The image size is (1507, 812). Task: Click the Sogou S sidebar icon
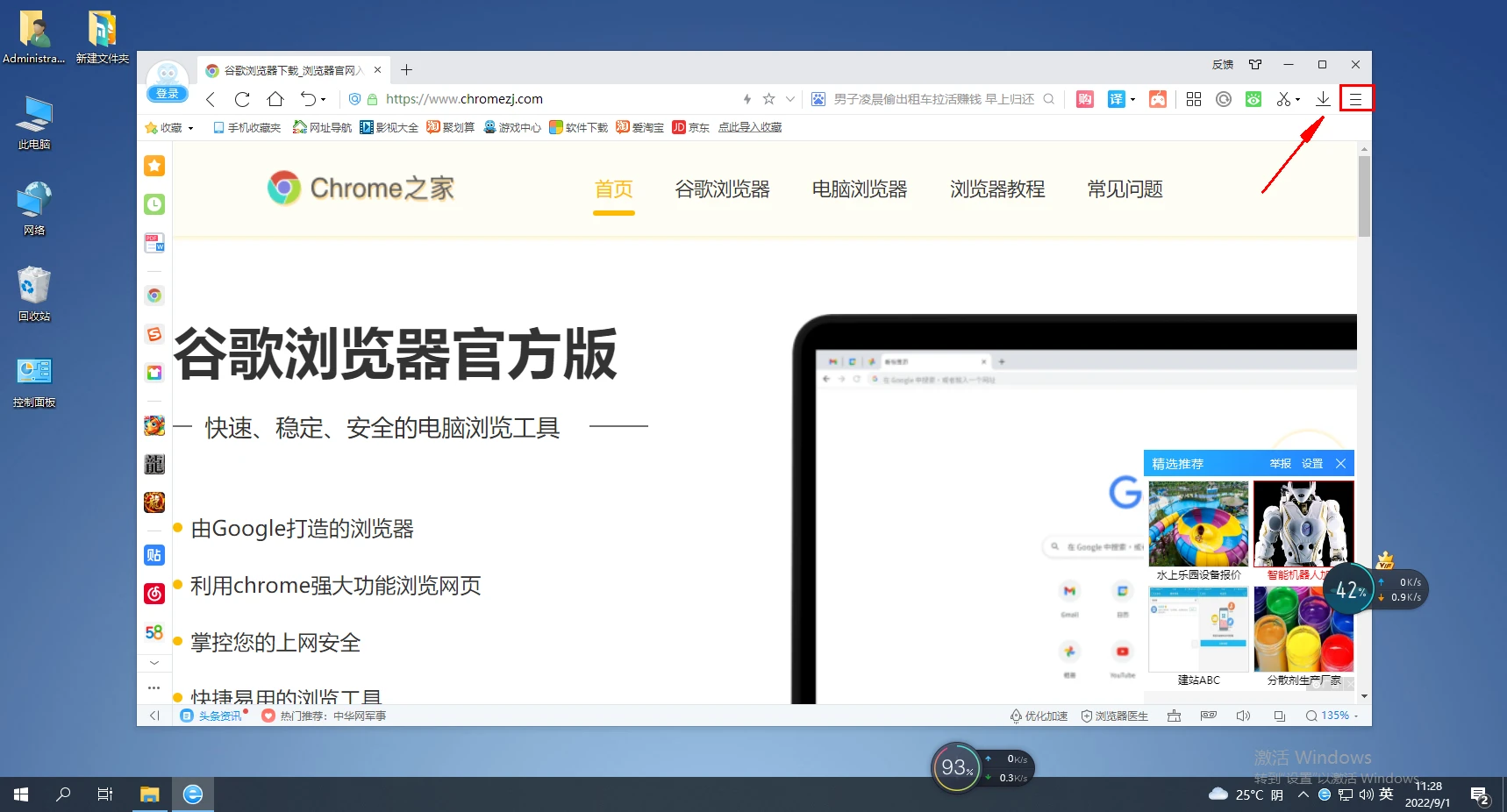tap(154, 334)
